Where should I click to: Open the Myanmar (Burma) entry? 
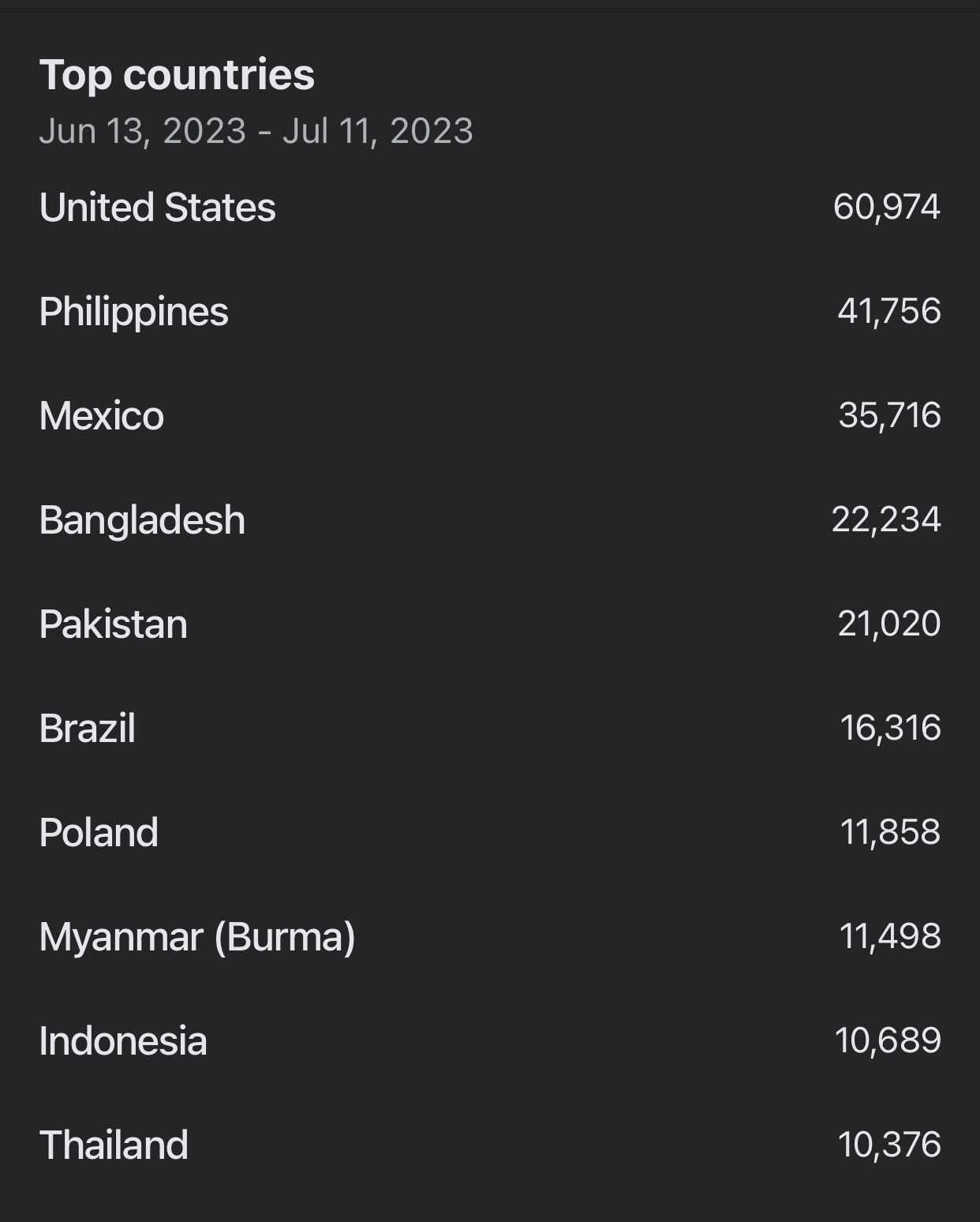point(197,937)
